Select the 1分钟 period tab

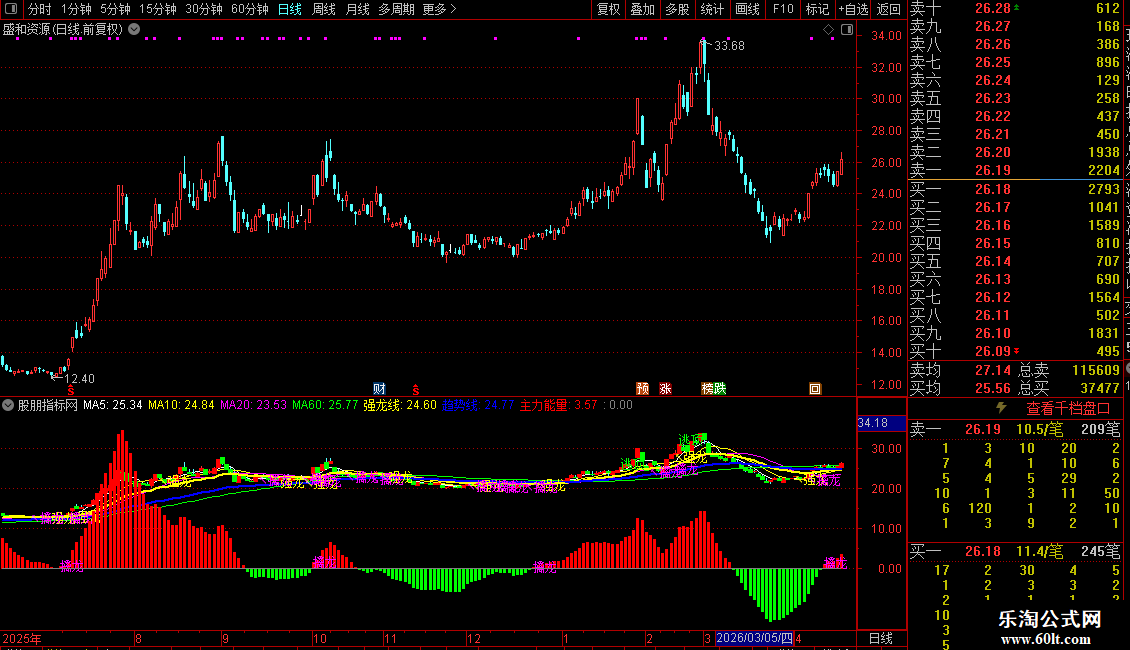(x=76, y=9)
